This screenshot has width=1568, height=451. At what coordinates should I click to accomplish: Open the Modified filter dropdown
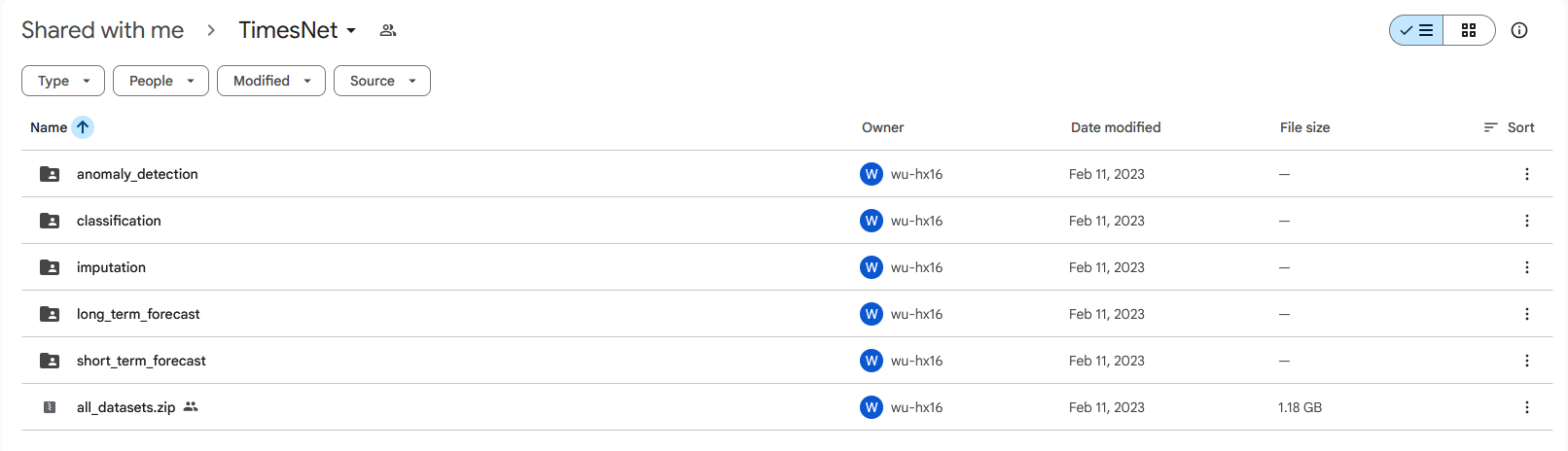[271, 81]
